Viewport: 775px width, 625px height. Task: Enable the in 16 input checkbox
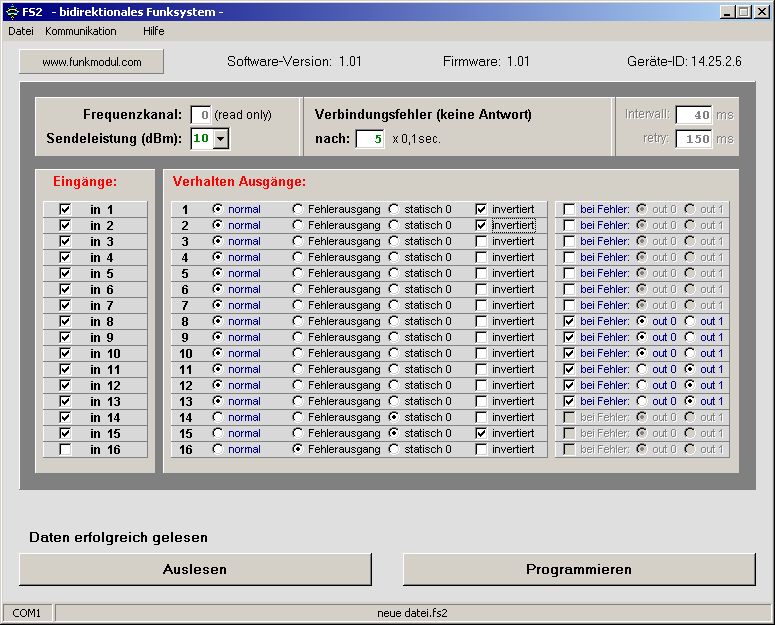[65, 449]
